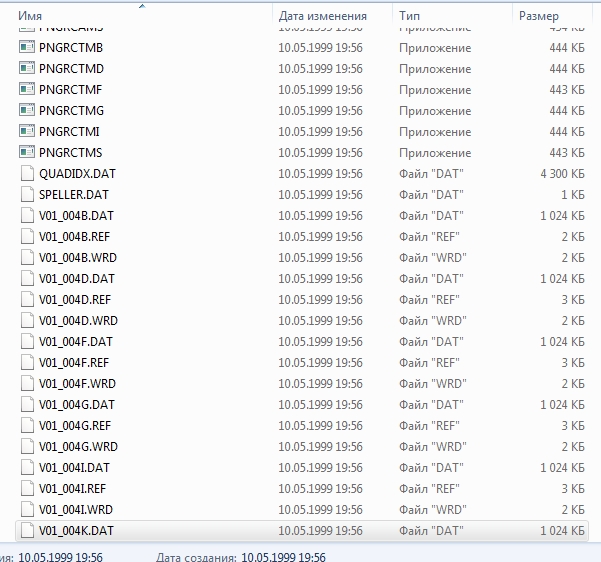The width and height of the screenshot is (601, 562).
Task: Click the highlighted V01_004K.DAT file
Action: pos(76,531)
